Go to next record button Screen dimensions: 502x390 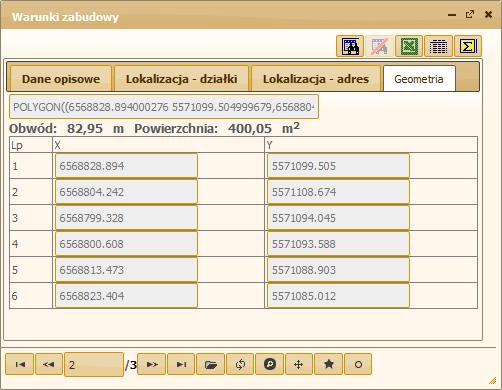click(152, 364)
